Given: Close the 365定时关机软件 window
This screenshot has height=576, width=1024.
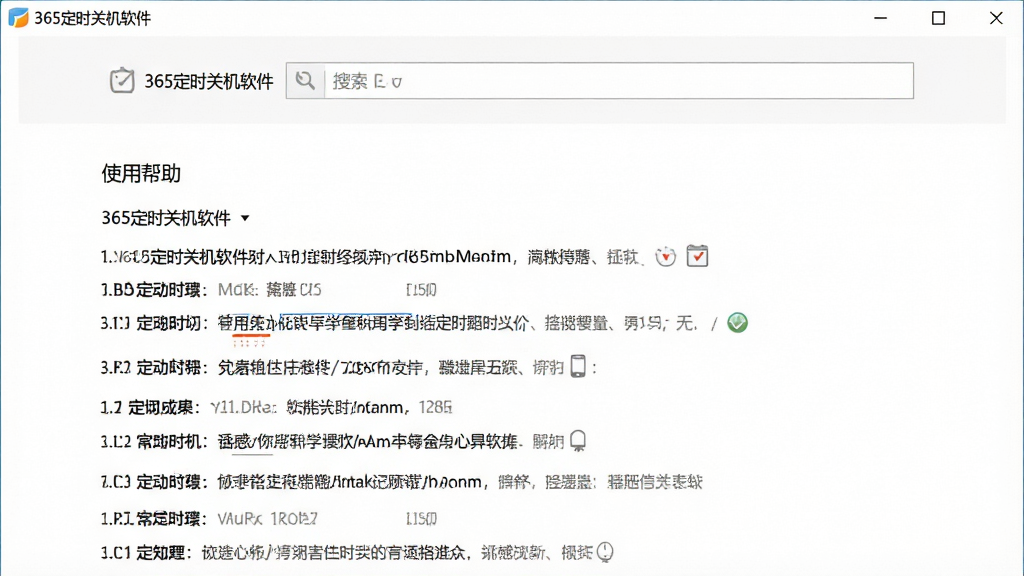Looking at the screenshot, I should coord(996,18).
